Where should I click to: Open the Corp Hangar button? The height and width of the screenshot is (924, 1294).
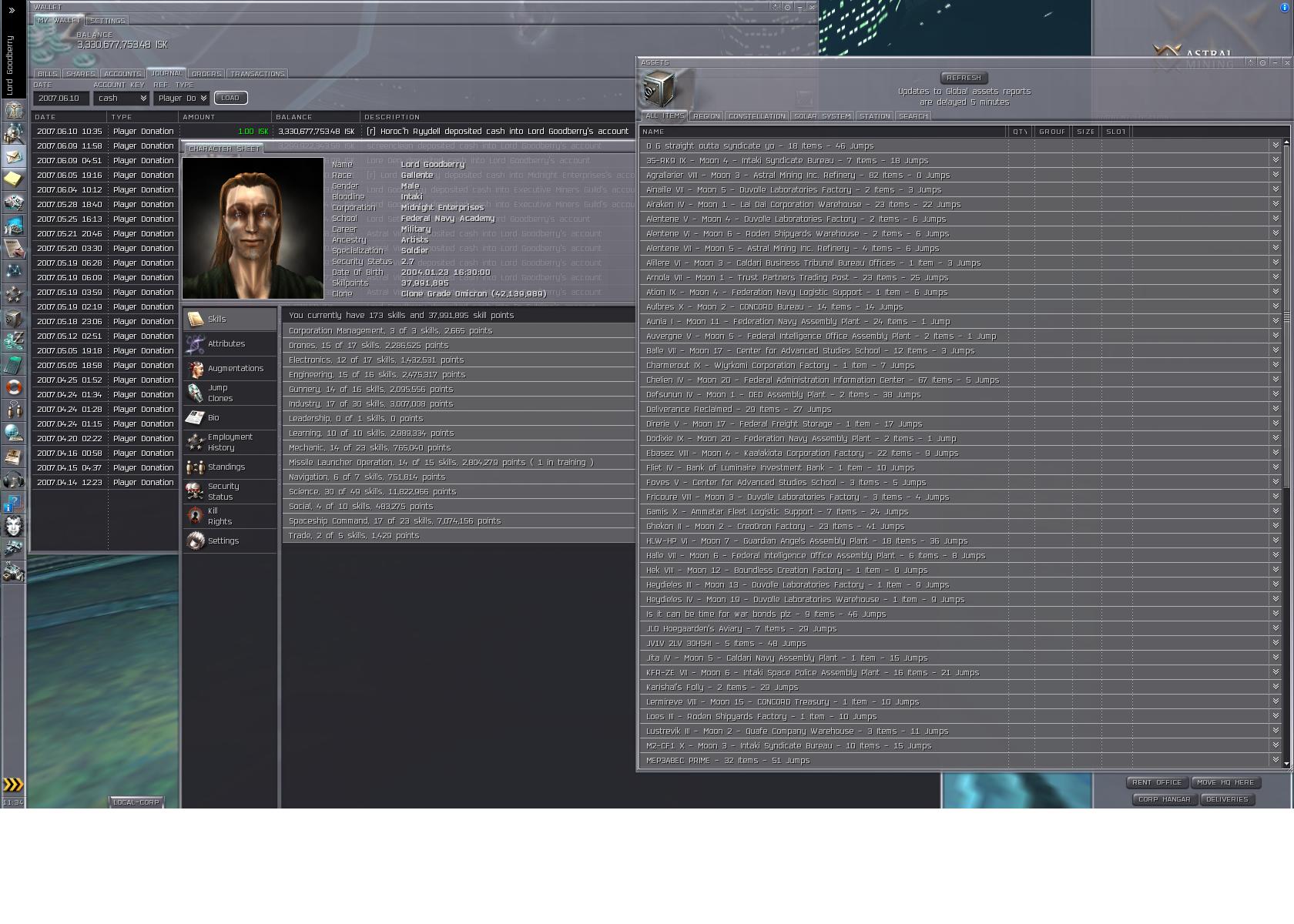(1165, 799)
